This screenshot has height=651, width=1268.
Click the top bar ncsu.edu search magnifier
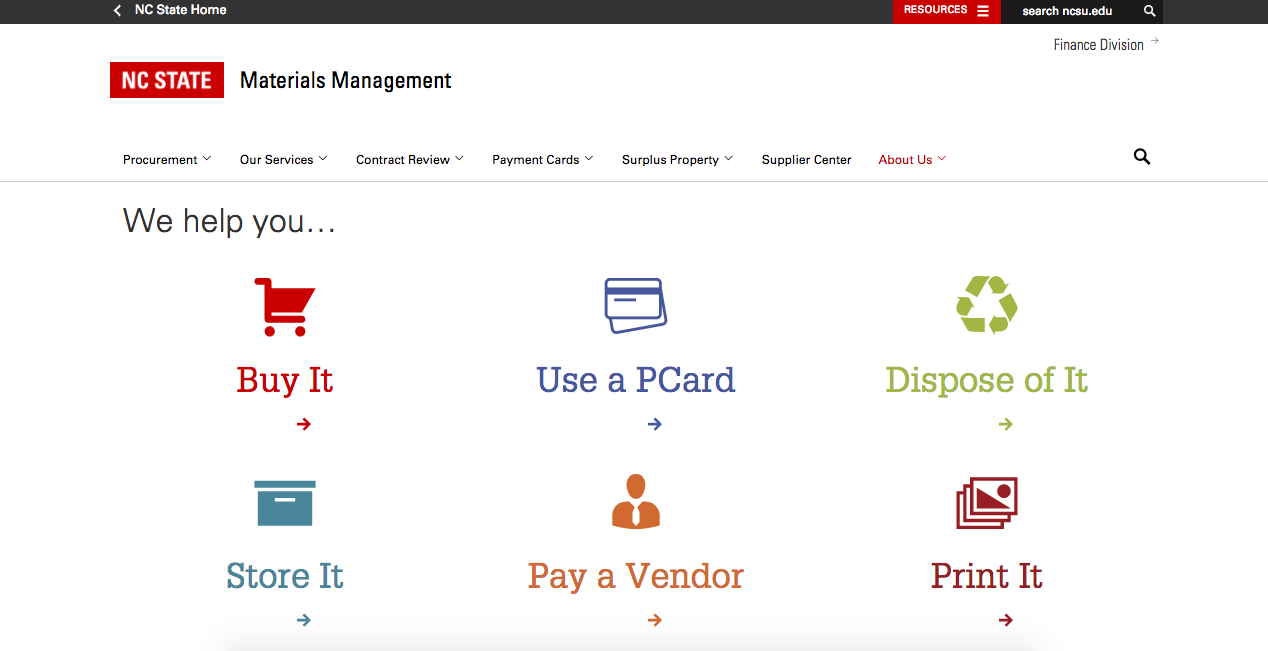(1150, 11)
